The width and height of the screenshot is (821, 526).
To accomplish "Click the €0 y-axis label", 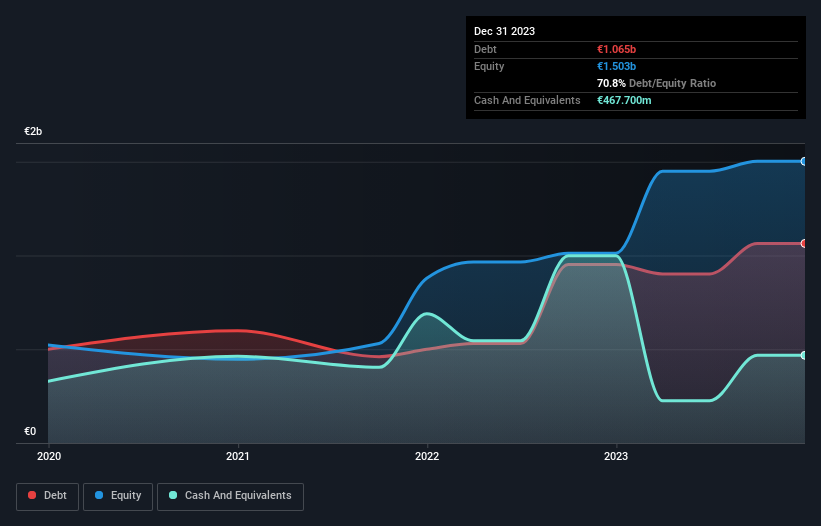I will coord(30,431).
